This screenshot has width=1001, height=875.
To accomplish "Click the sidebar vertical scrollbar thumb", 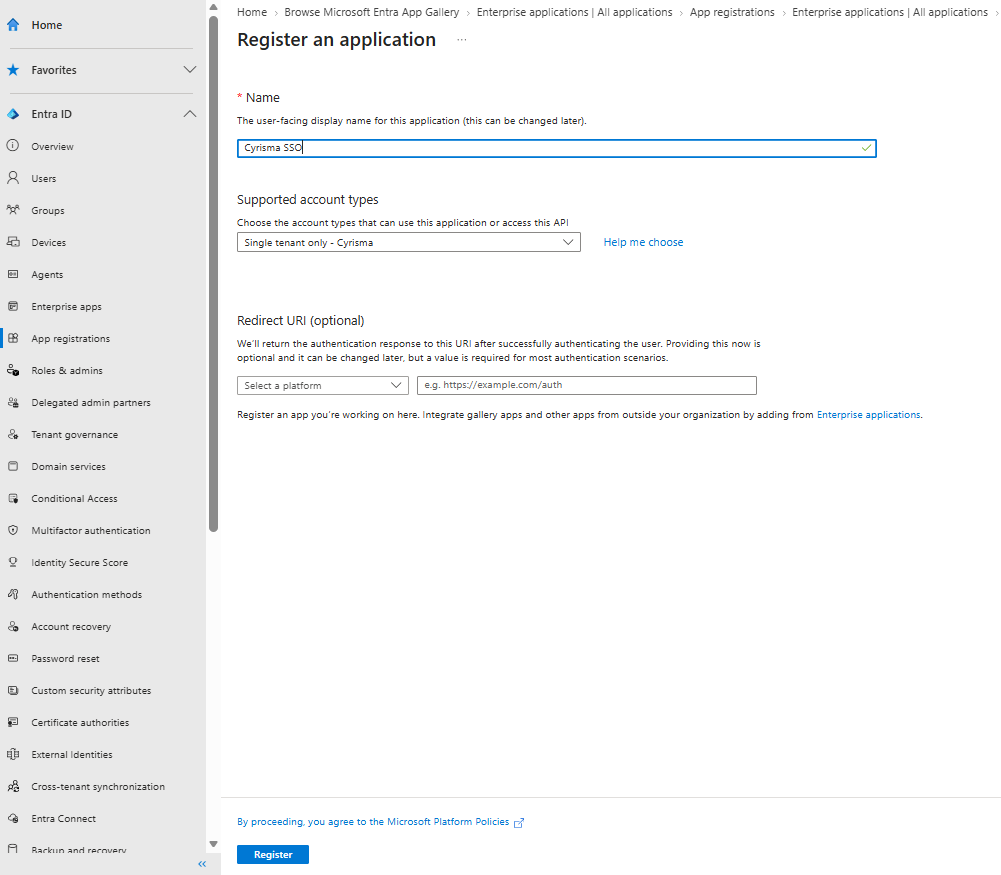I will pos(213,274).
